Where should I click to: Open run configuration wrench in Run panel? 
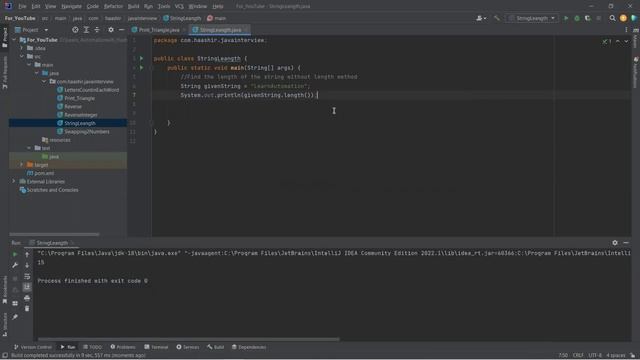tap(15, 265)
